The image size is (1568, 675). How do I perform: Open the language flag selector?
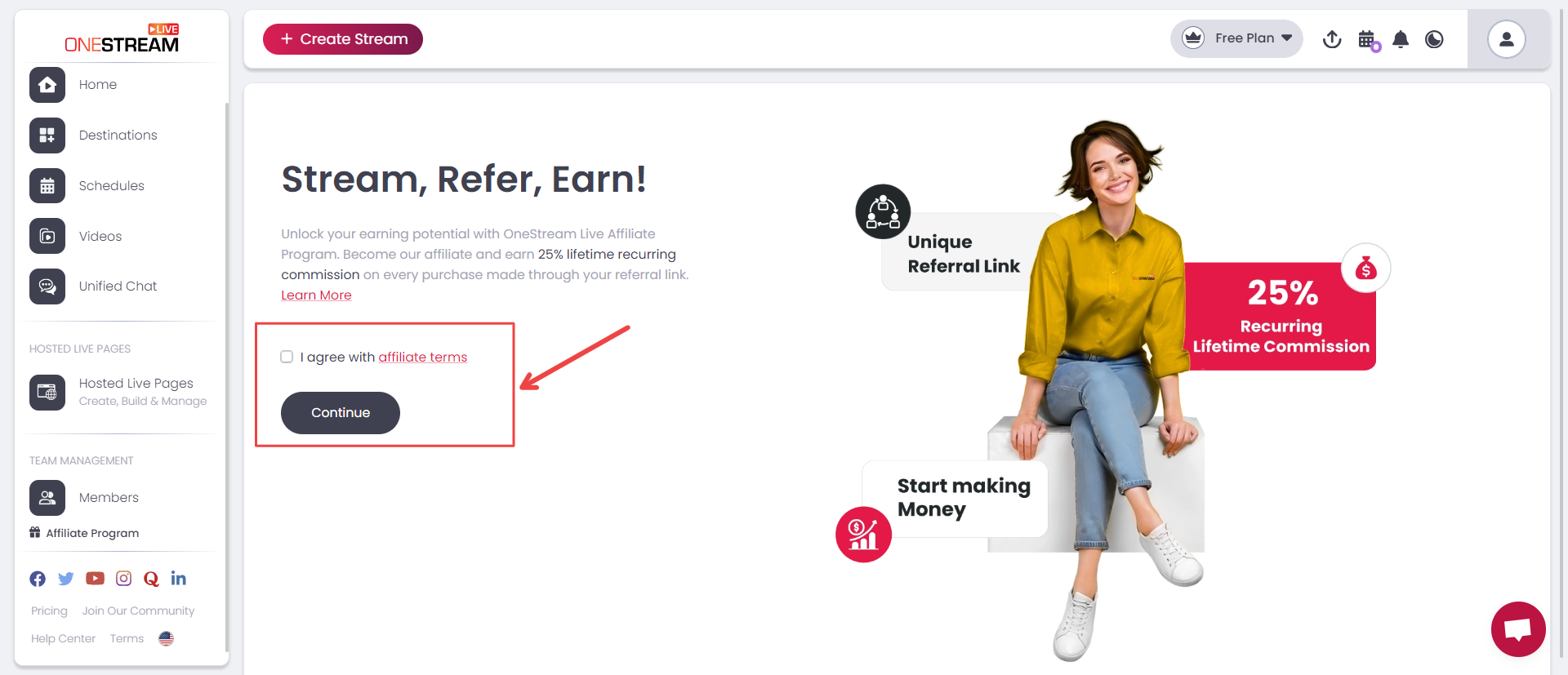[167, 638]
